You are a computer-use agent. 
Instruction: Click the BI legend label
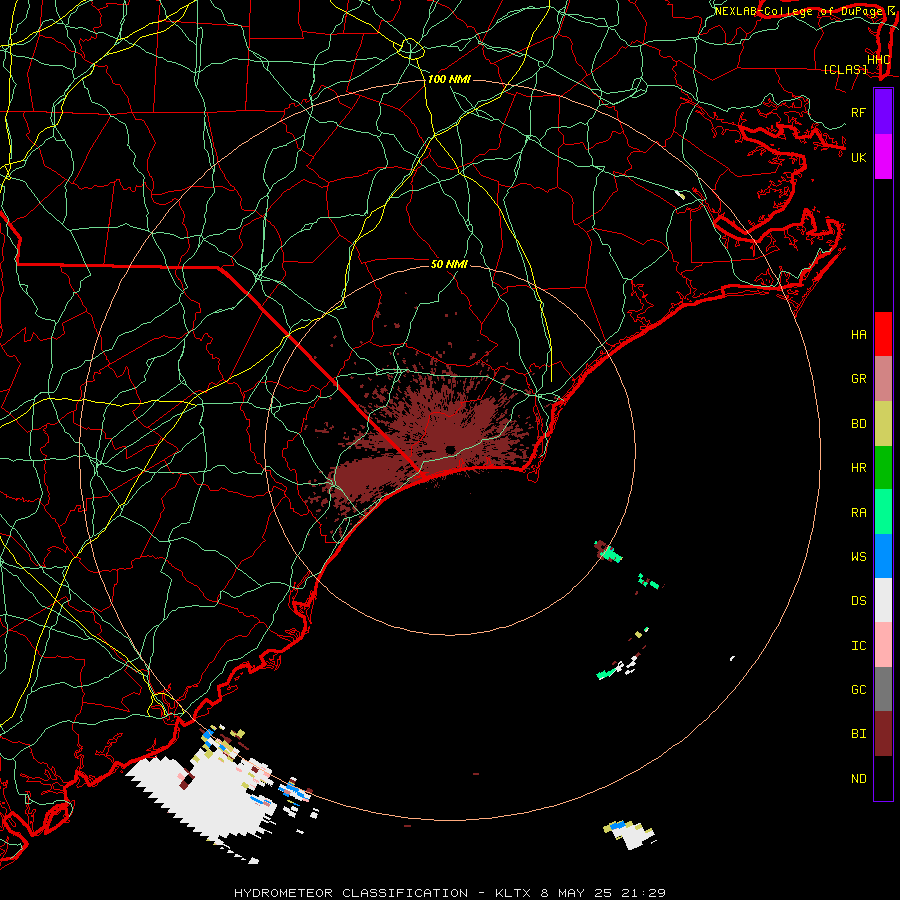(x=858, y=734)
